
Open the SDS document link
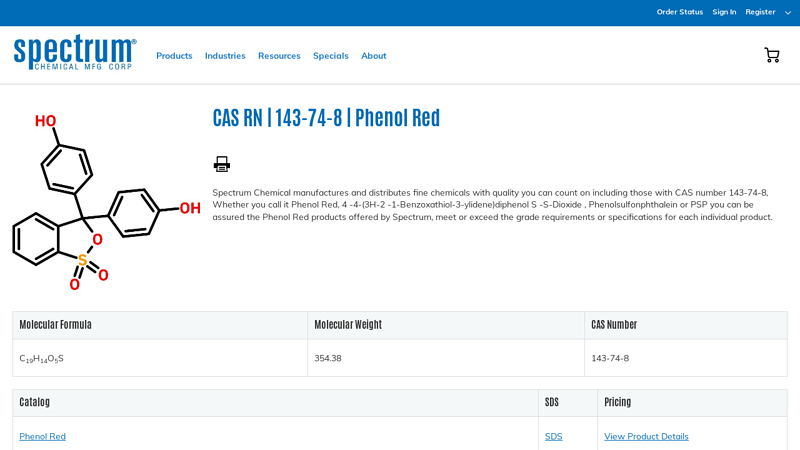[x=553, y=436]
